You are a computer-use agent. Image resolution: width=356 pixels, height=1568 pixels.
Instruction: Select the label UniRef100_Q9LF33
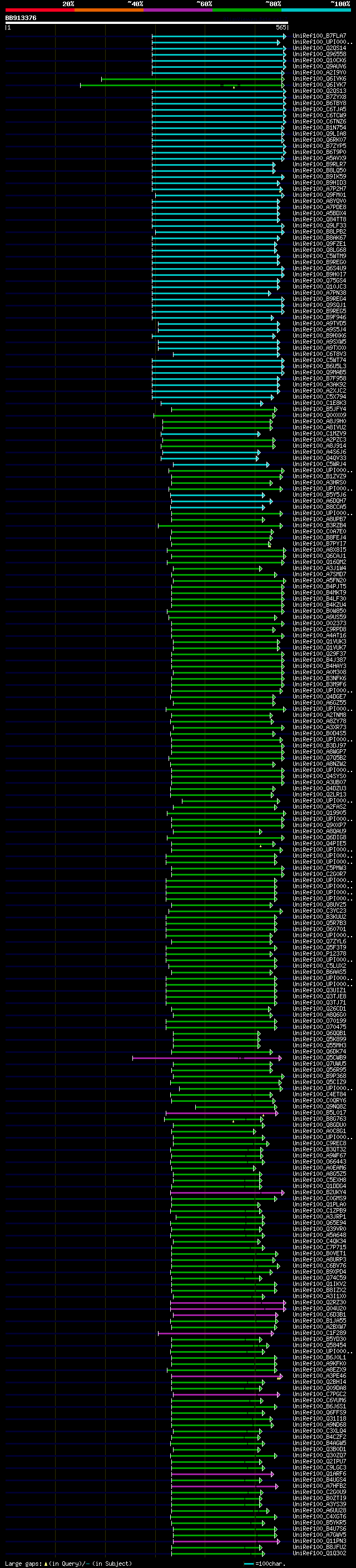(x=319, y=225)
